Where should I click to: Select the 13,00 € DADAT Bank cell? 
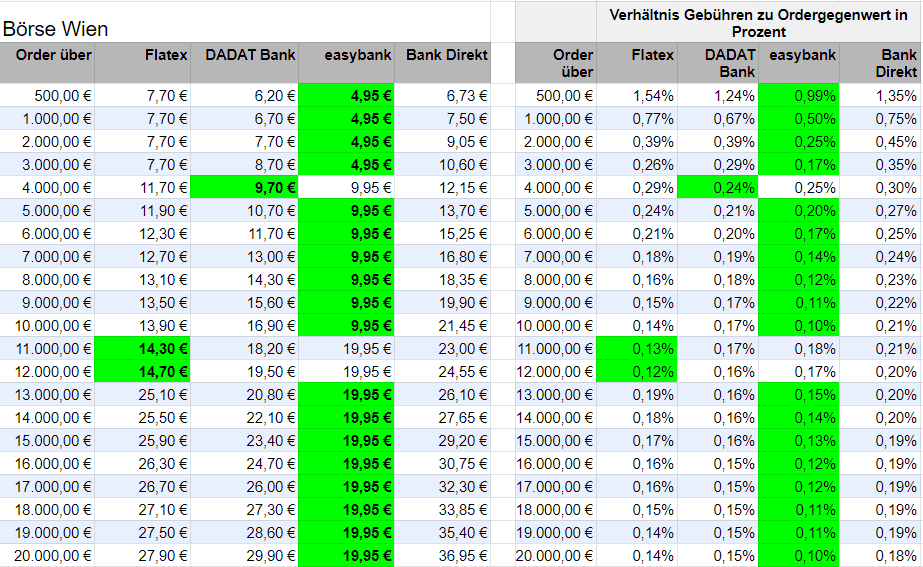pos(244,256)
